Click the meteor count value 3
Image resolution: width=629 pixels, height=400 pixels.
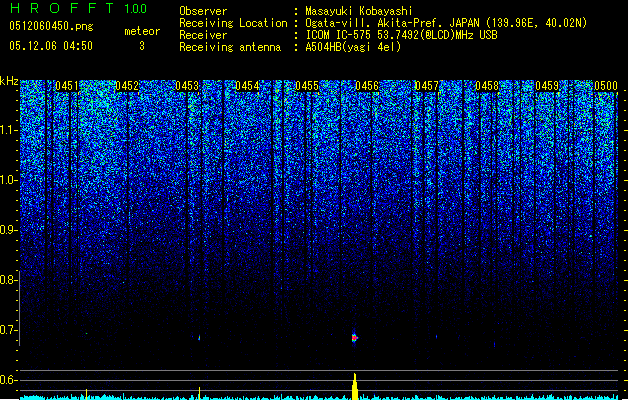point(142,46)
